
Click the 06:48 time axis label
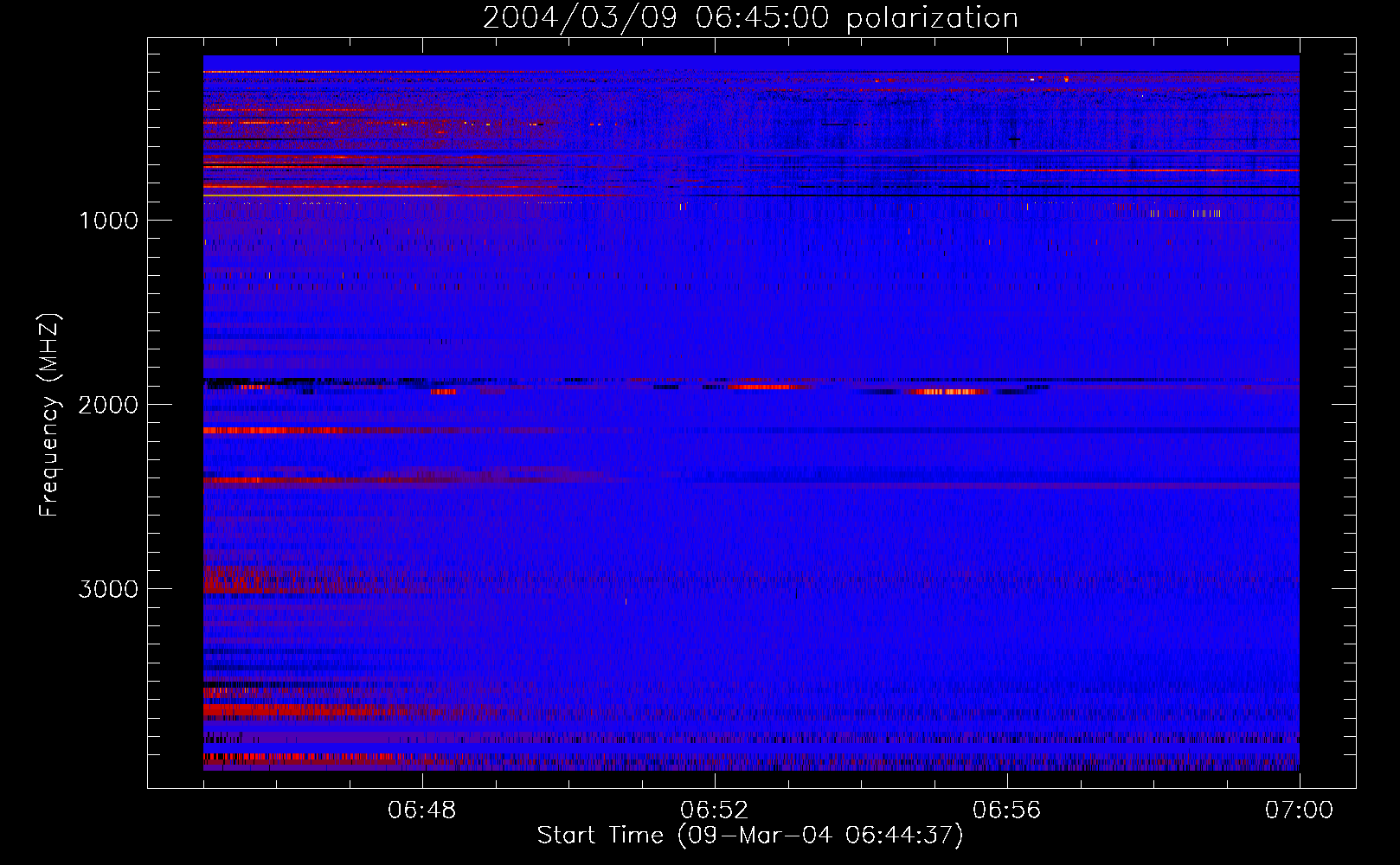pyautogui.click(x=422, y=811)
